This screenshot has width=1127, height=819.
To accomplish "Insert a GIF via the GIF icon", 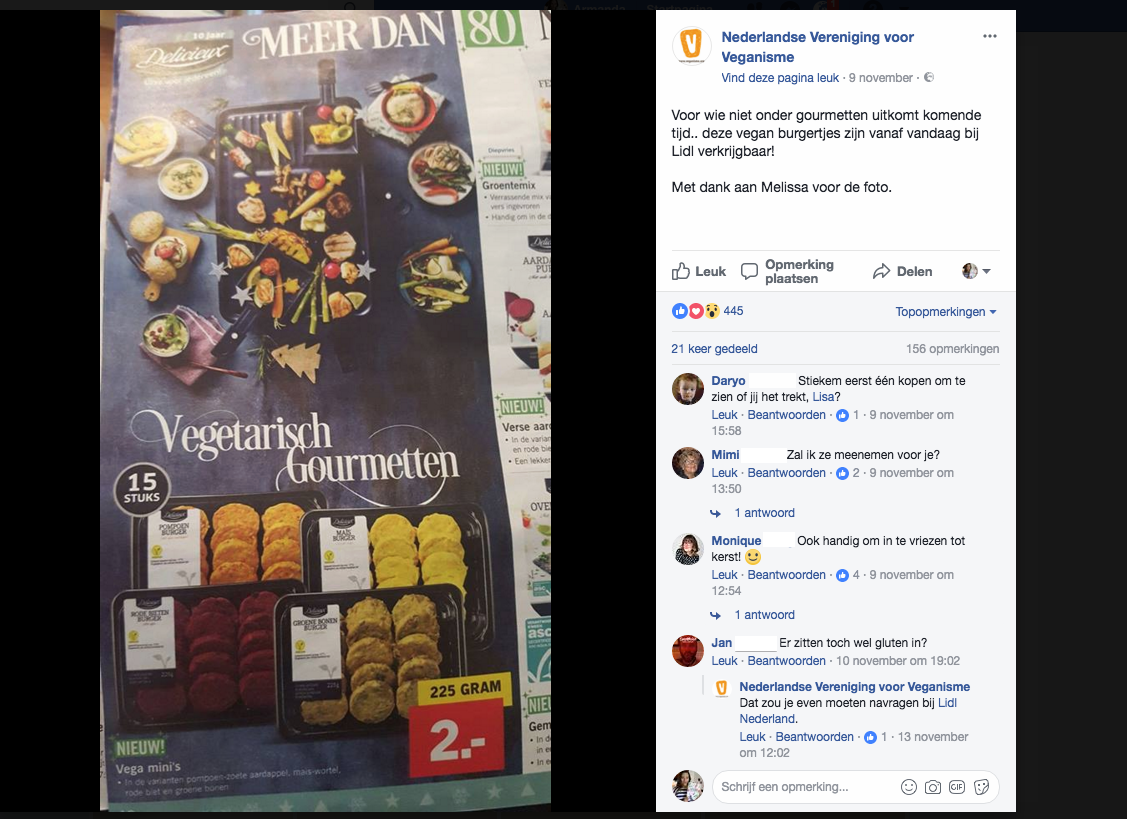I will [x=957, y=787].
